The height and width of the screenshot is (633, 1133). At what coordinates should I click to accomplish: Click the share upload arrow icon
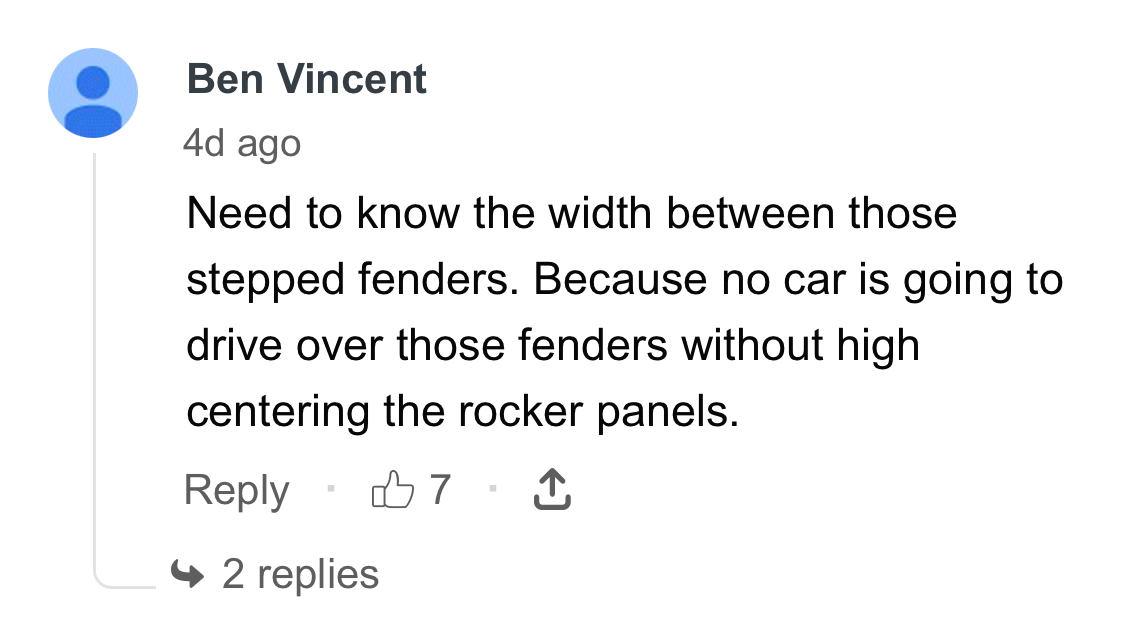click(553, 491)
